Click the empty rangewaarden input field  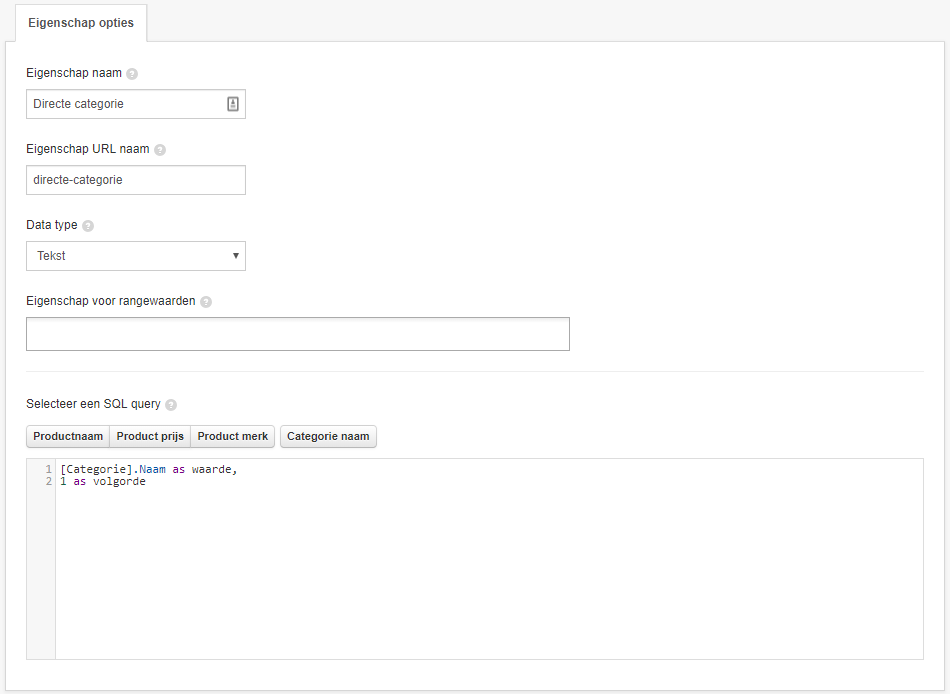click(297, 334)
